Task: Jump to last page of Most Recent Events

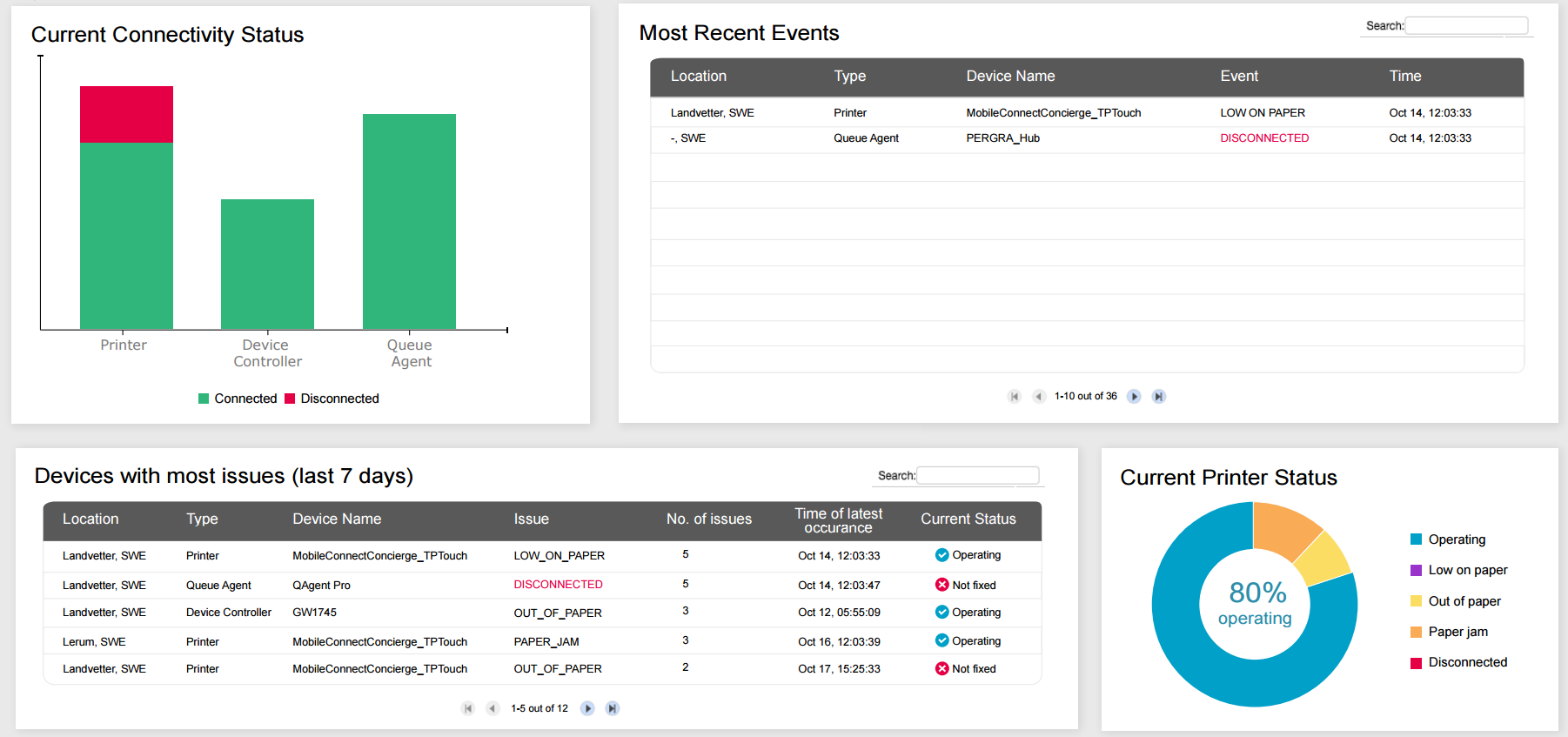Action: point(1158,397)
